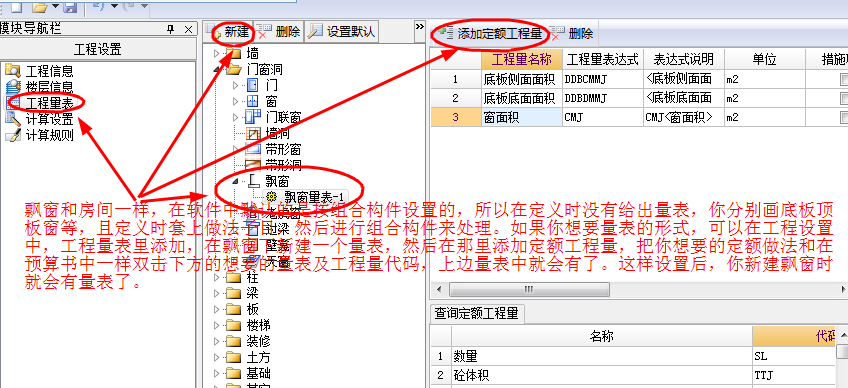Expand the 柱 folder
Image resolution: width=848 pixels, height=388 pixels.
217,278
